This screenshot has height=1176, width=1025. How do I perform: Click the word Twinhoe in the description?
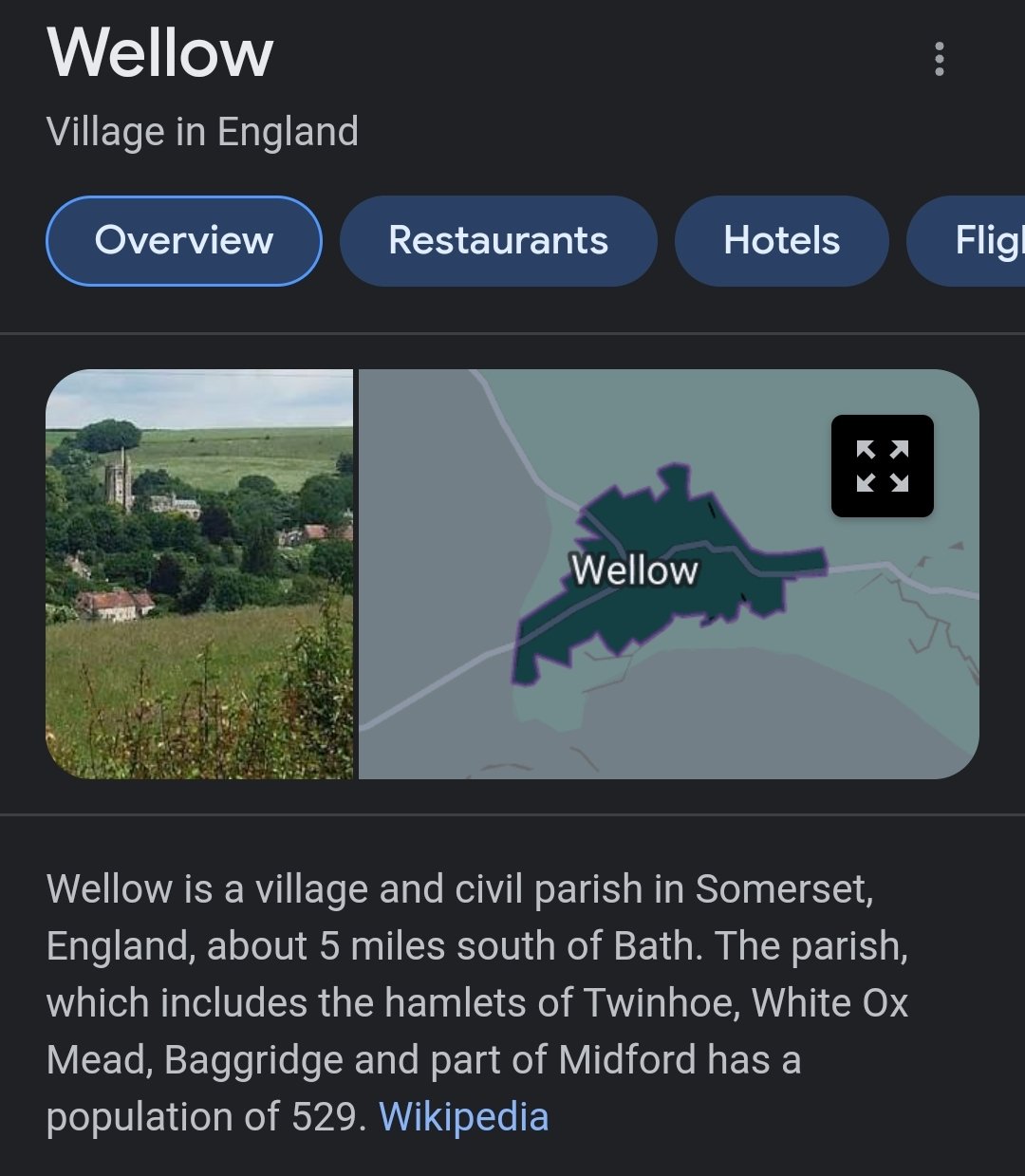[661, 1003]
